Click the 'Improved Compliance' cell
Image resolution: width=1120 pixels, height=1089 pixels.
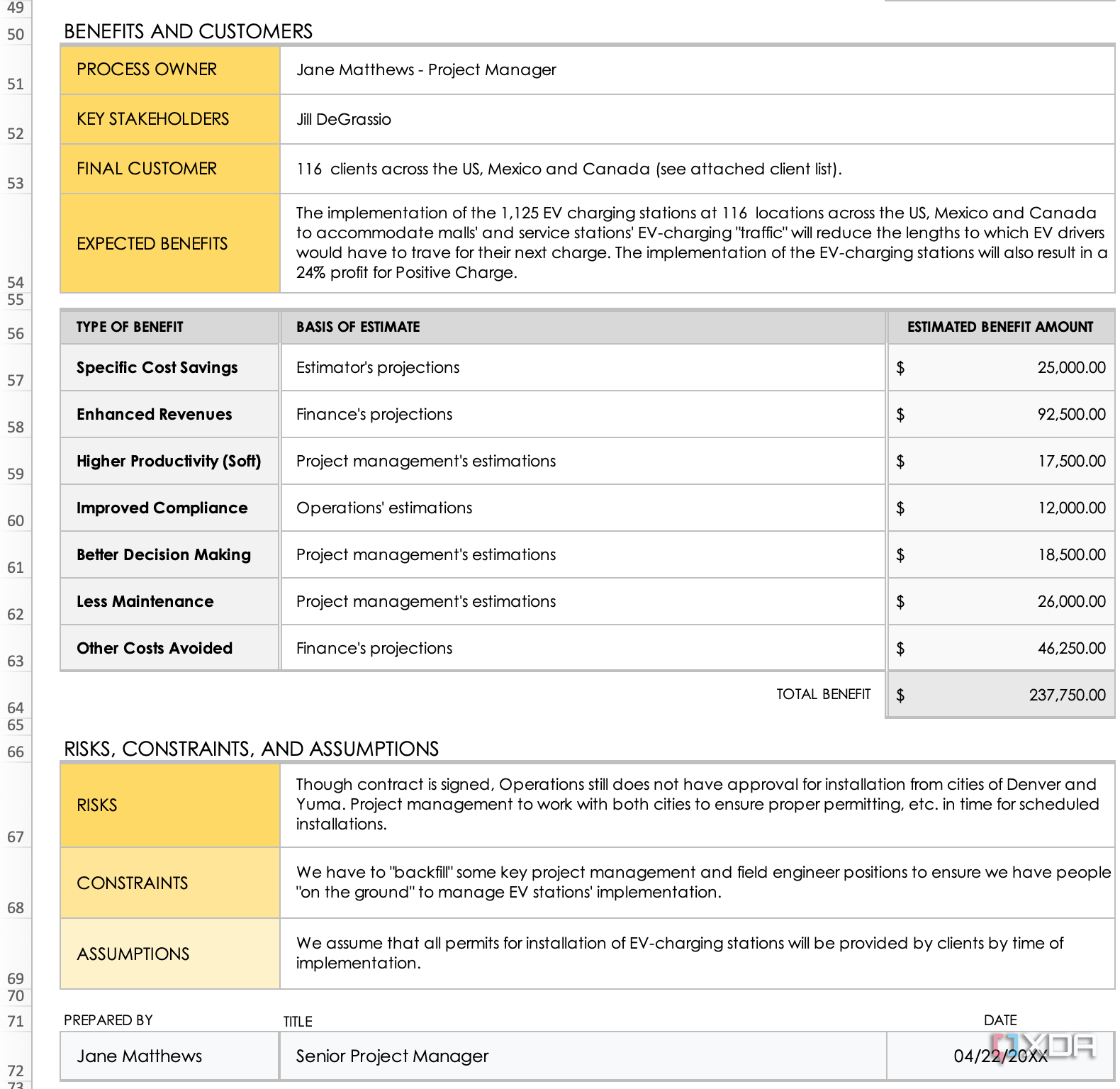[x=169, y=508]
